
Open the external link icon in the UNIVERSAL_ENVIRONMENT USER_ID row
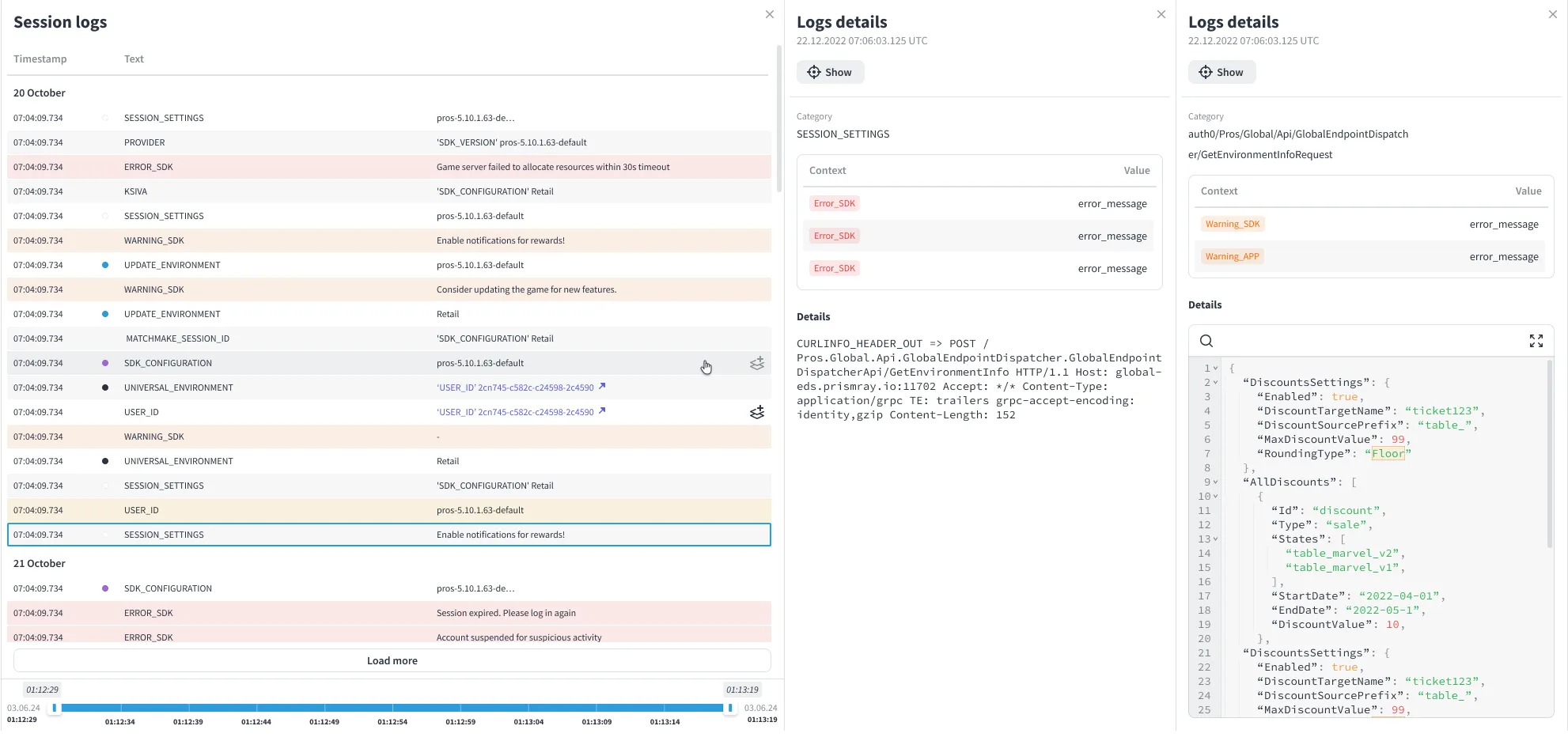pyautogui.click(x=602, y=387)
